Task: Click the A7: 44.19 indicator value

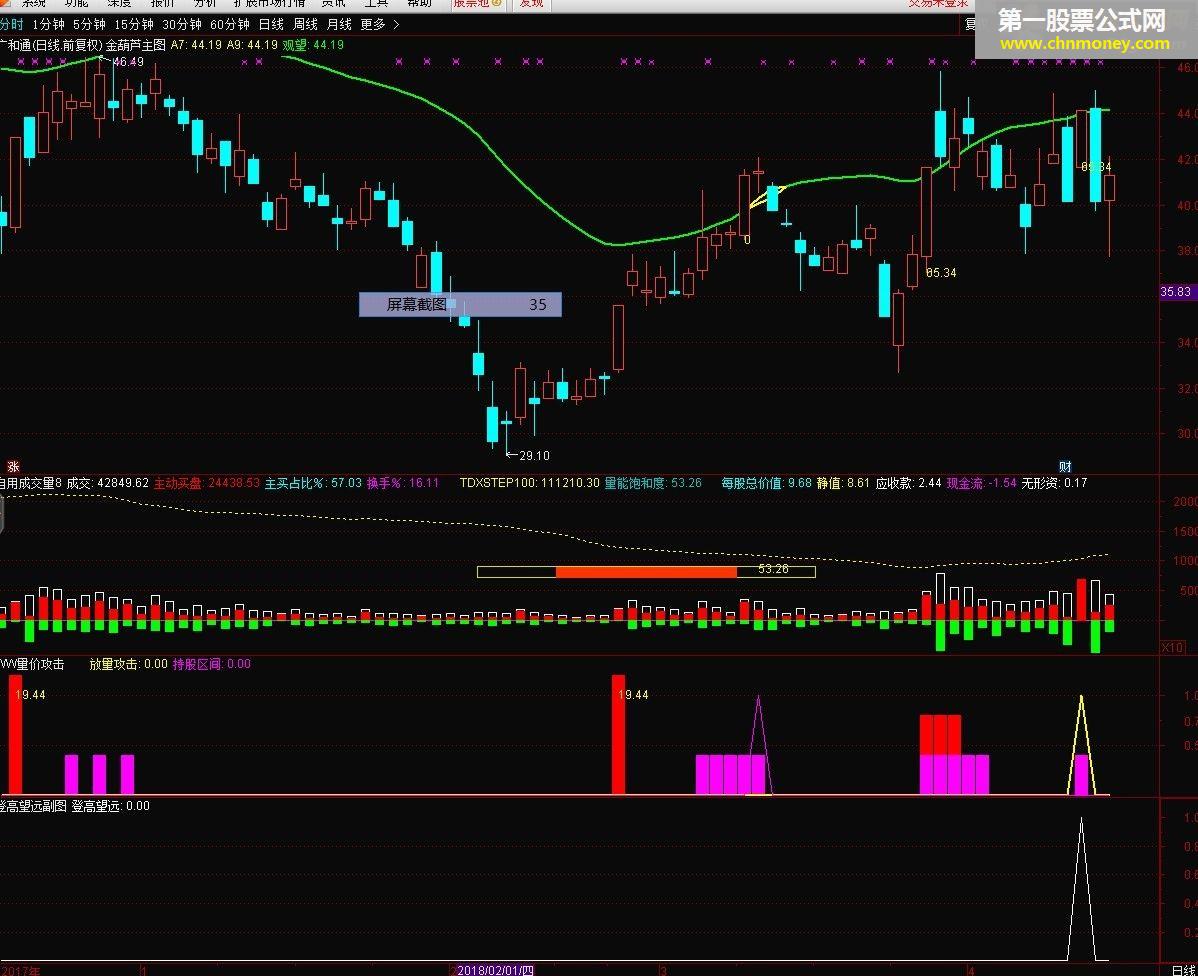Action: [196, 45]
